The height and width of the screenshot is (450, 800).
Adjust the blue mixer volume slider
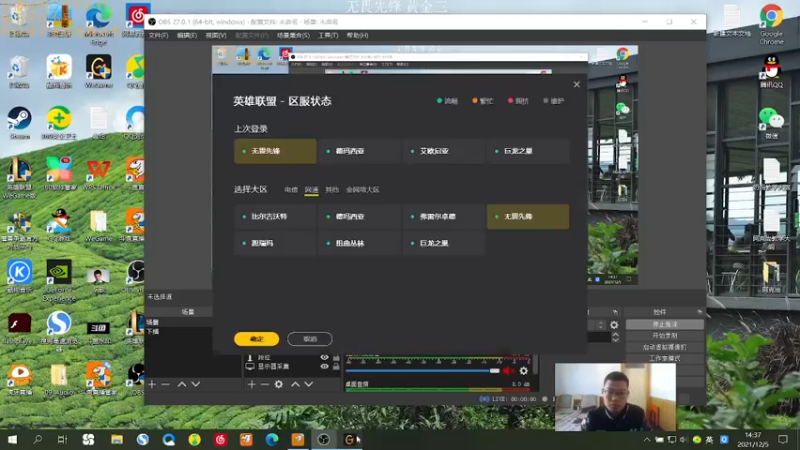pyautogui.click(x=422, y=371)
